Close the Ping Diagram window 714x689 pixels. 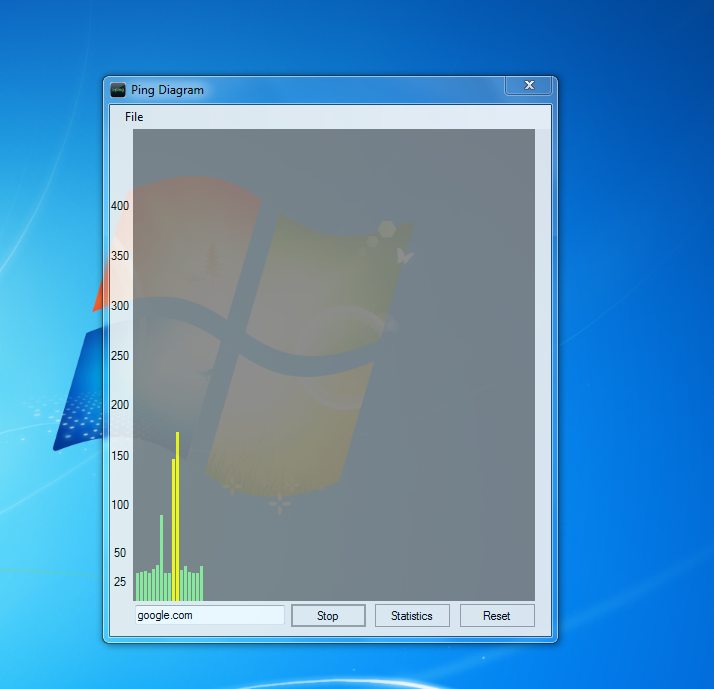[529, 85]
